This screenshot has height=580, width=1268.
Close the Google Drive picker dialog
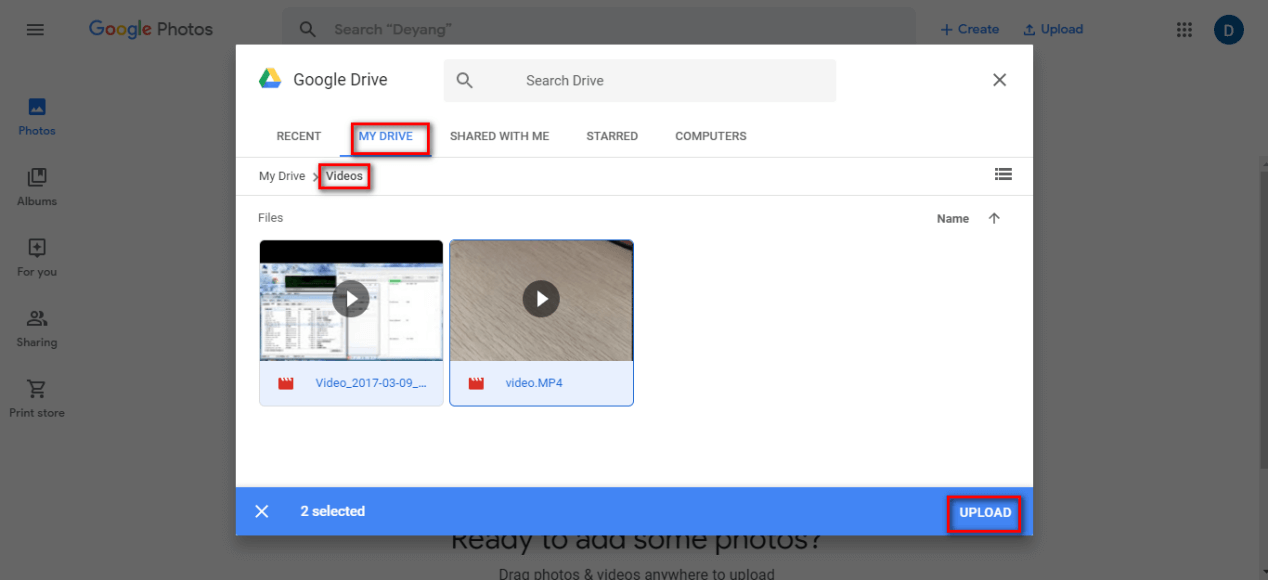[x=999, y=80]
